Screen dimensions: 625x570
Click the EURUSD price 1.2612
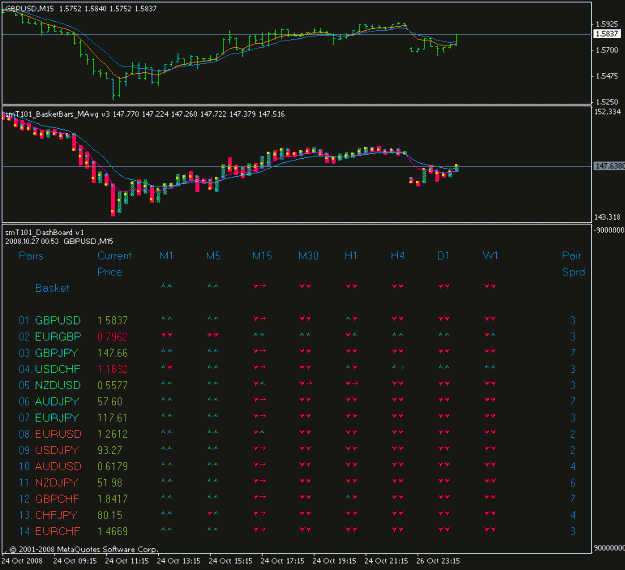click(112, 434)
